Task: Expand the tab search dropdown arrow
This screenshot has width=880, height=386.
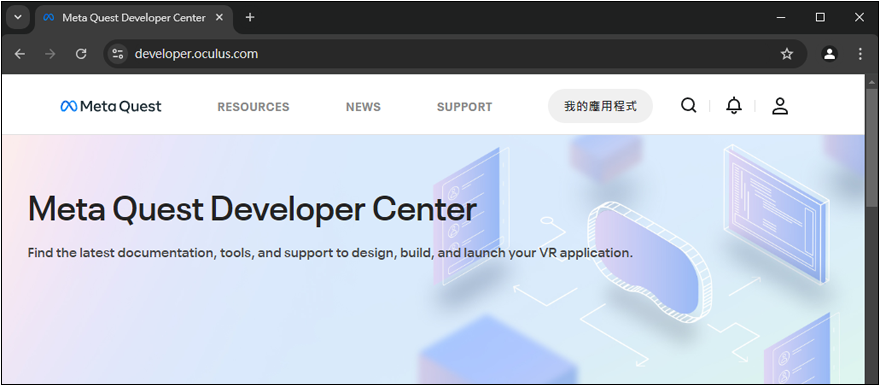Action: point(17,17)
